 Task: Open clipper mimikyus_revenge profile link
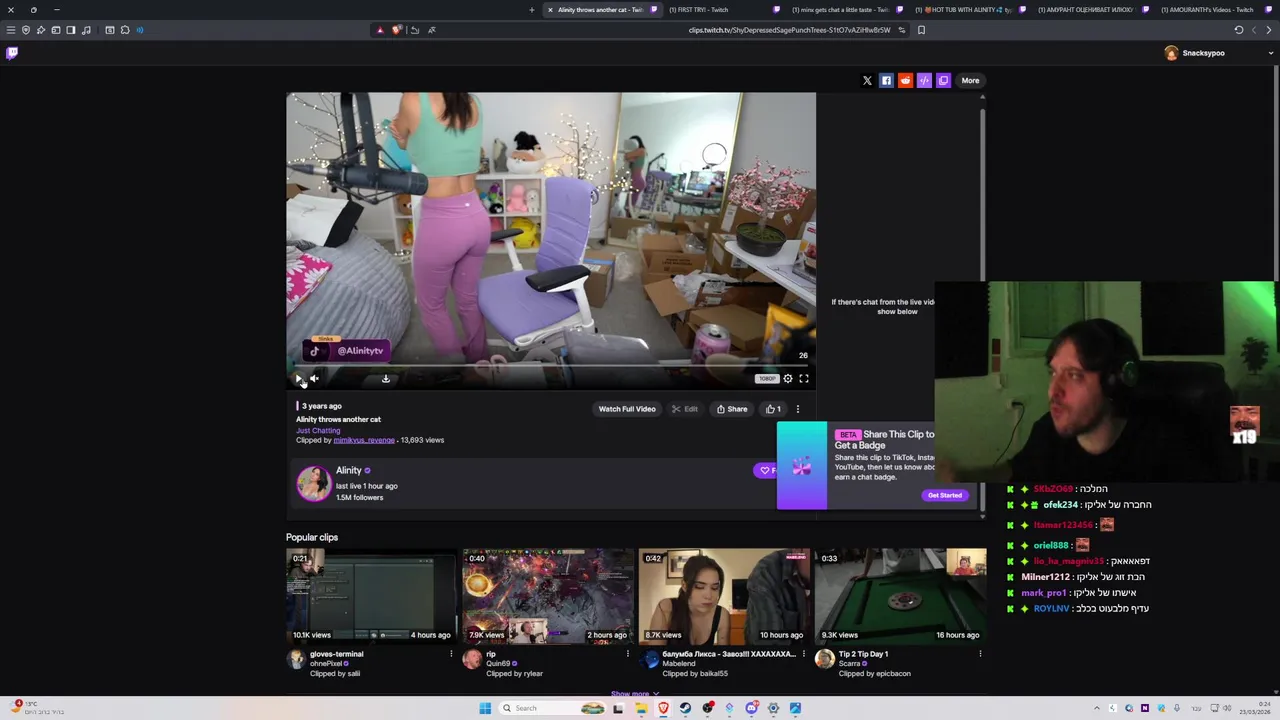point(364,440)
